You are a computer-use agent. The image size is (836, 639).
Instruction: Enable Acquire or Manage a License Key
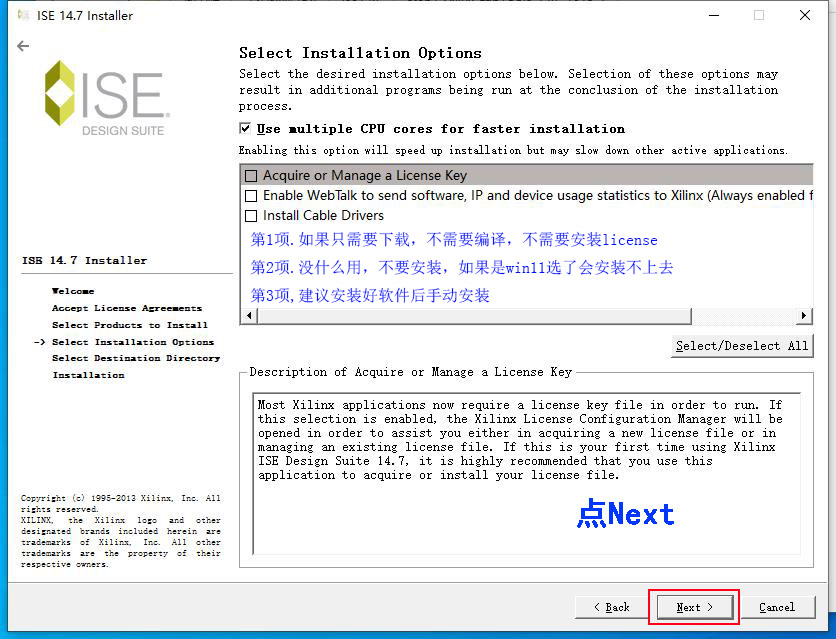251,176
